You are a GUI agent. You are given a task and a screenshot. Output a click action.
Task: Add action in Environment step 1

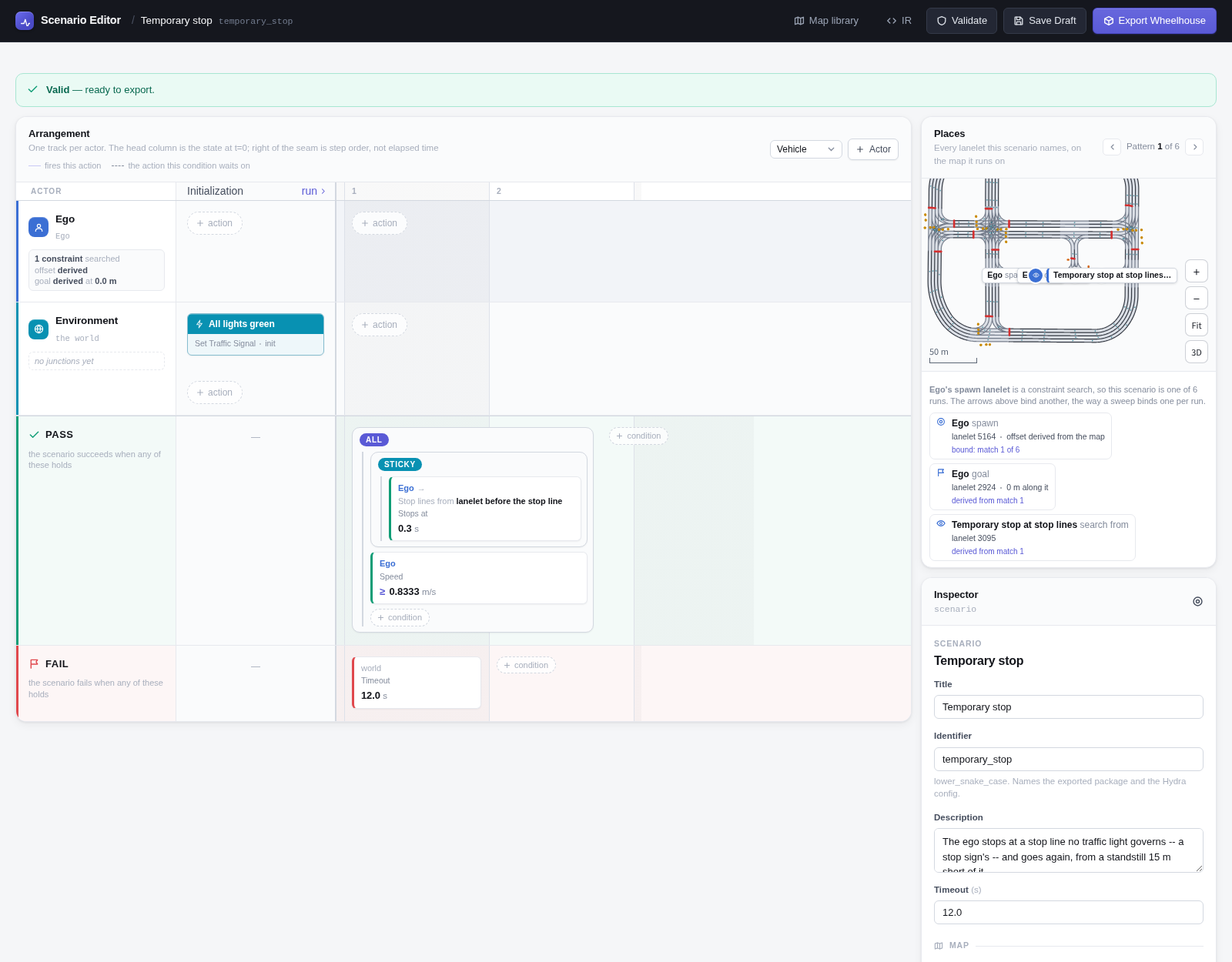tap(380, 325)
